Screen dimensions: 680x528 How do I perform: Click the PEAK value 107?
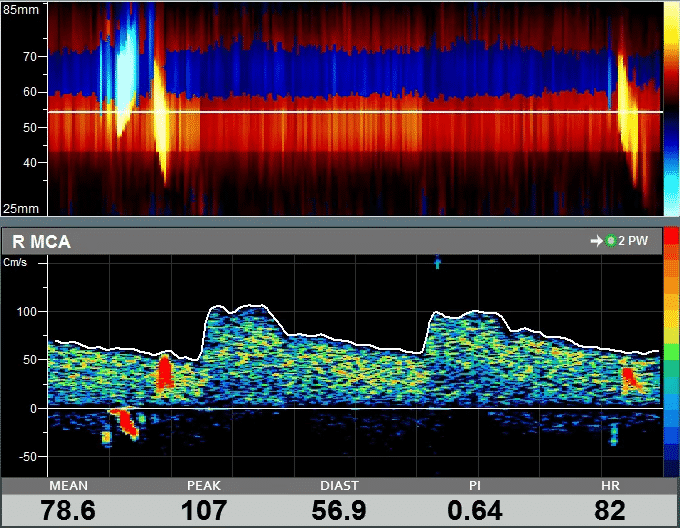coord(204,510)
